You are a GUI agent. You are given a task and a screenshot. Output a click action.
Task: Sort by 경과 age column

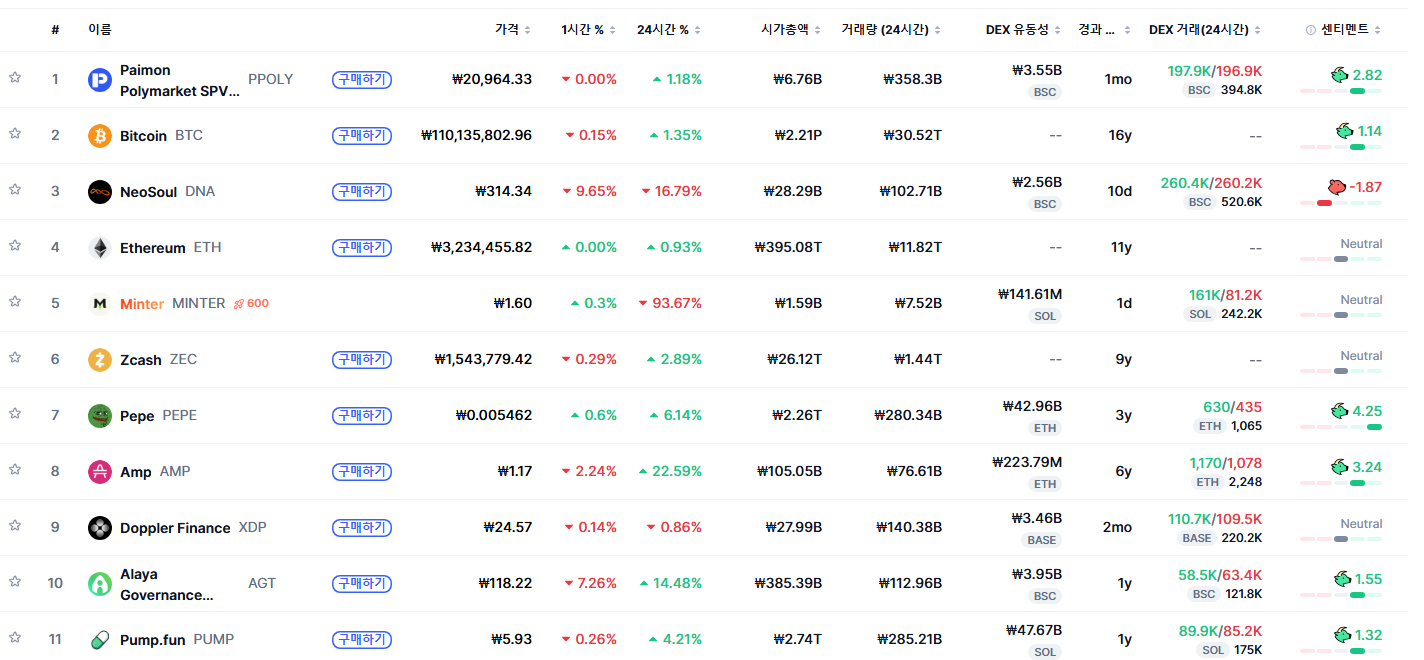(x=1105, y=30)
